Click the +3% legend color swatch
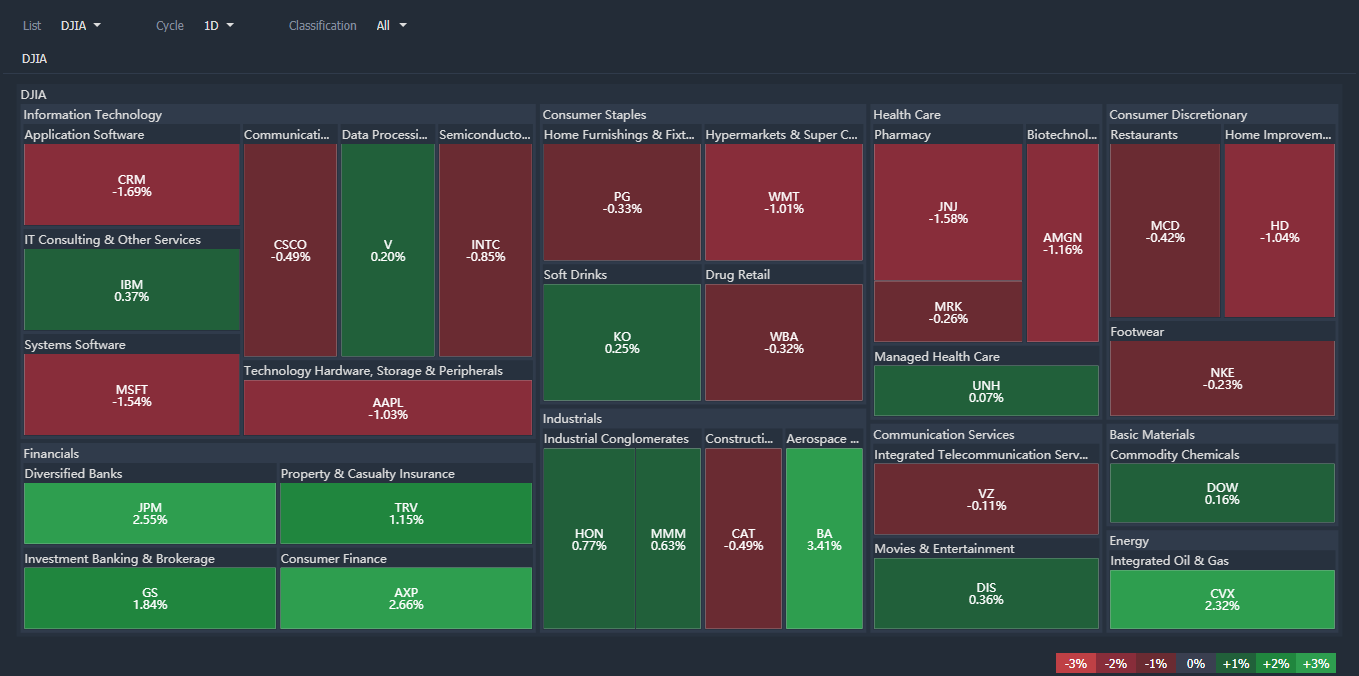Image resolution: width=1359 pixels, height=676 pixels. (1316, 664)
